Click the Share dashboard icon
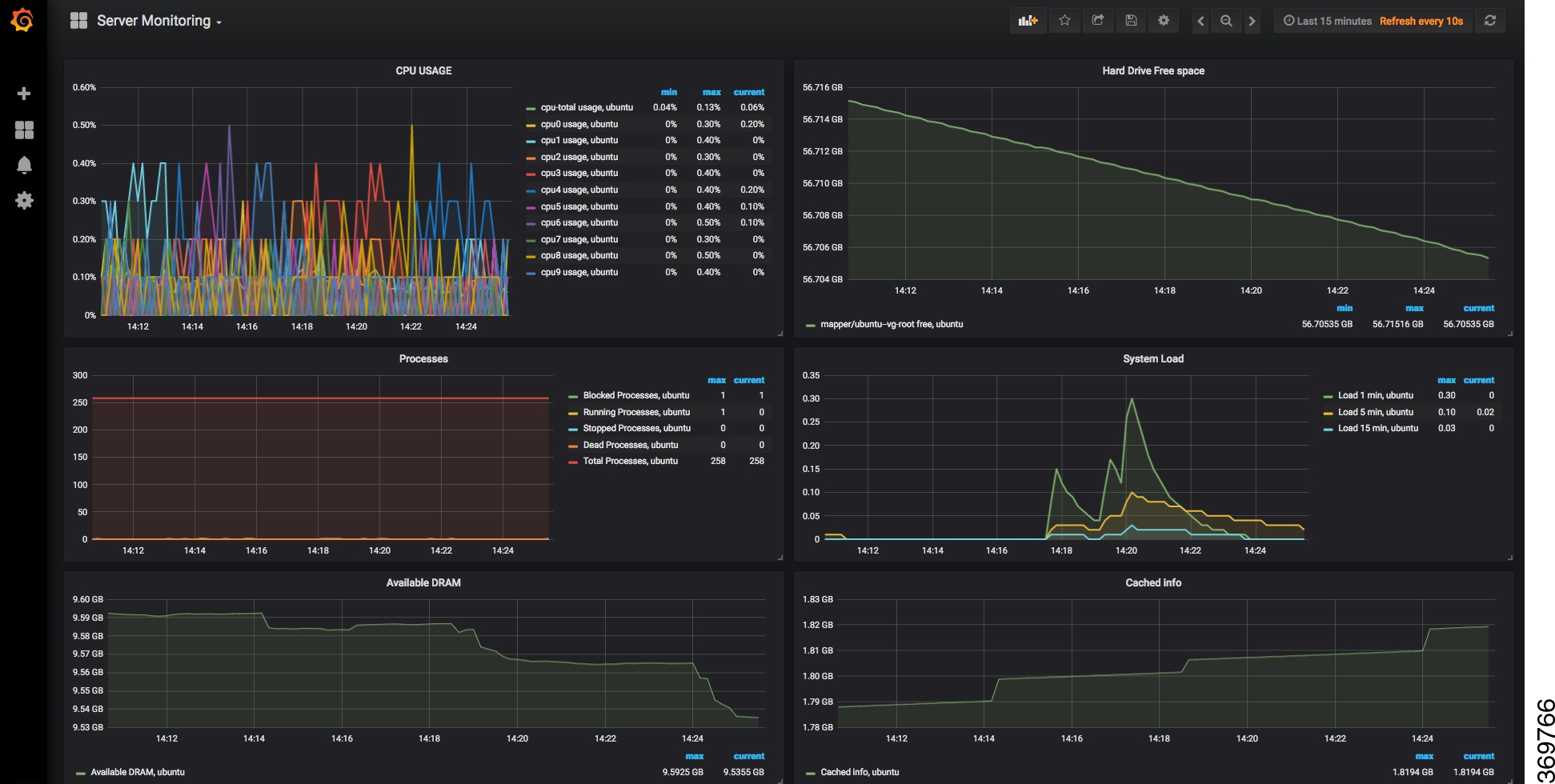The width and height of the screenshot is (1555, 784). [x=1098, y=21]
